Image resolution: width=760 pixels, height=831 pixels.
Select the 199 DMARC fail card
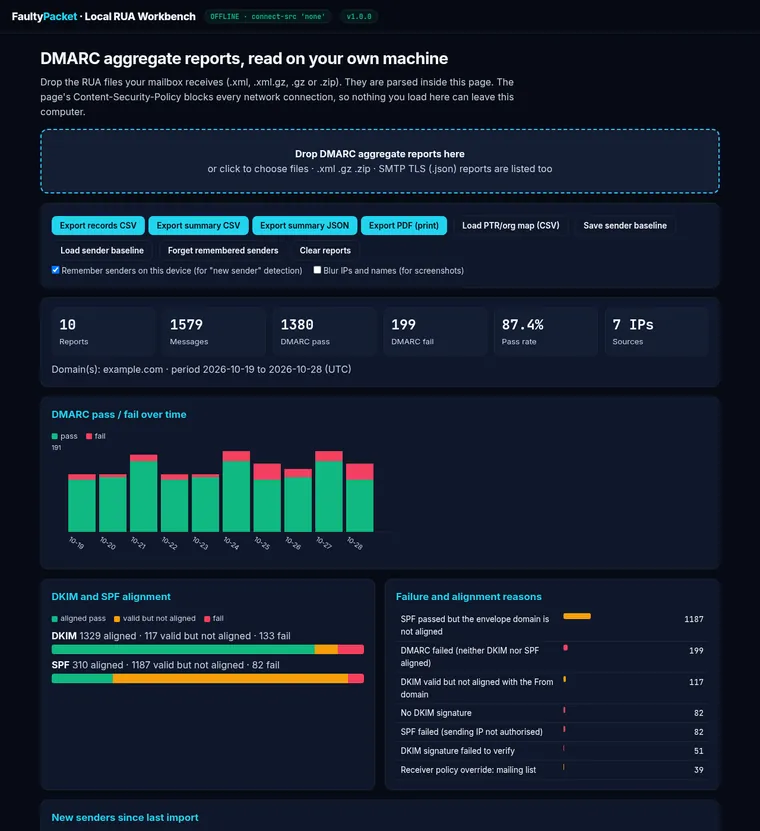click(x=435, y=331)
